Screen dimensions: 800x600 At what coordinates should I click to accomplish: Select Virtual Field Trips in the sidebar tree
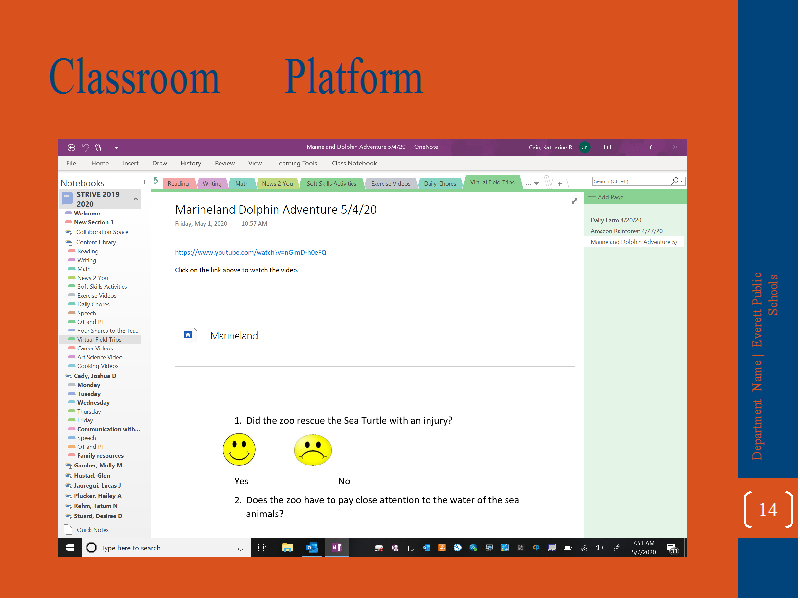tap(99, 340)
